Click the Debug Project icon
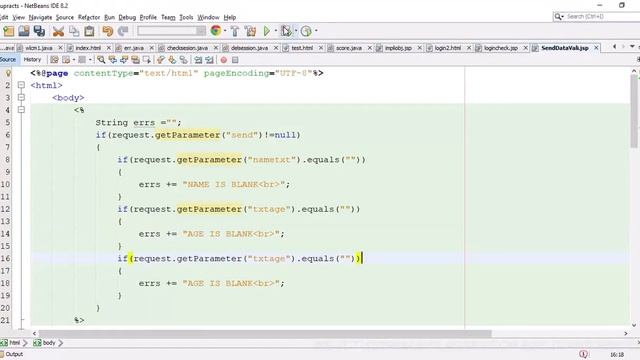This screenshot has height=360, width=640. coord(286,31)
